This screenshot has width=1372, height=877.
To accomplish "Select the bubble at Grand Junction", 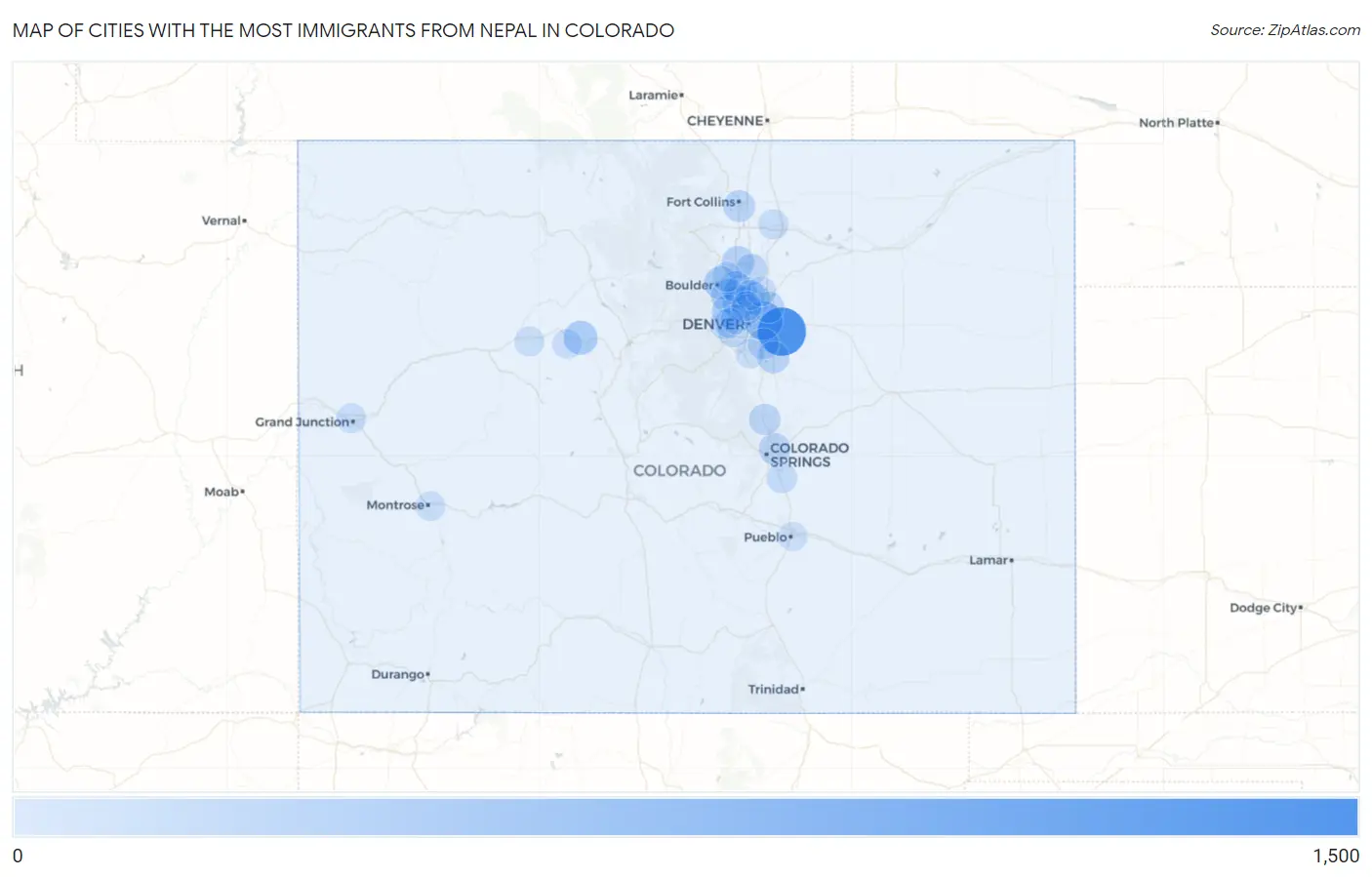I will (350, 419).
